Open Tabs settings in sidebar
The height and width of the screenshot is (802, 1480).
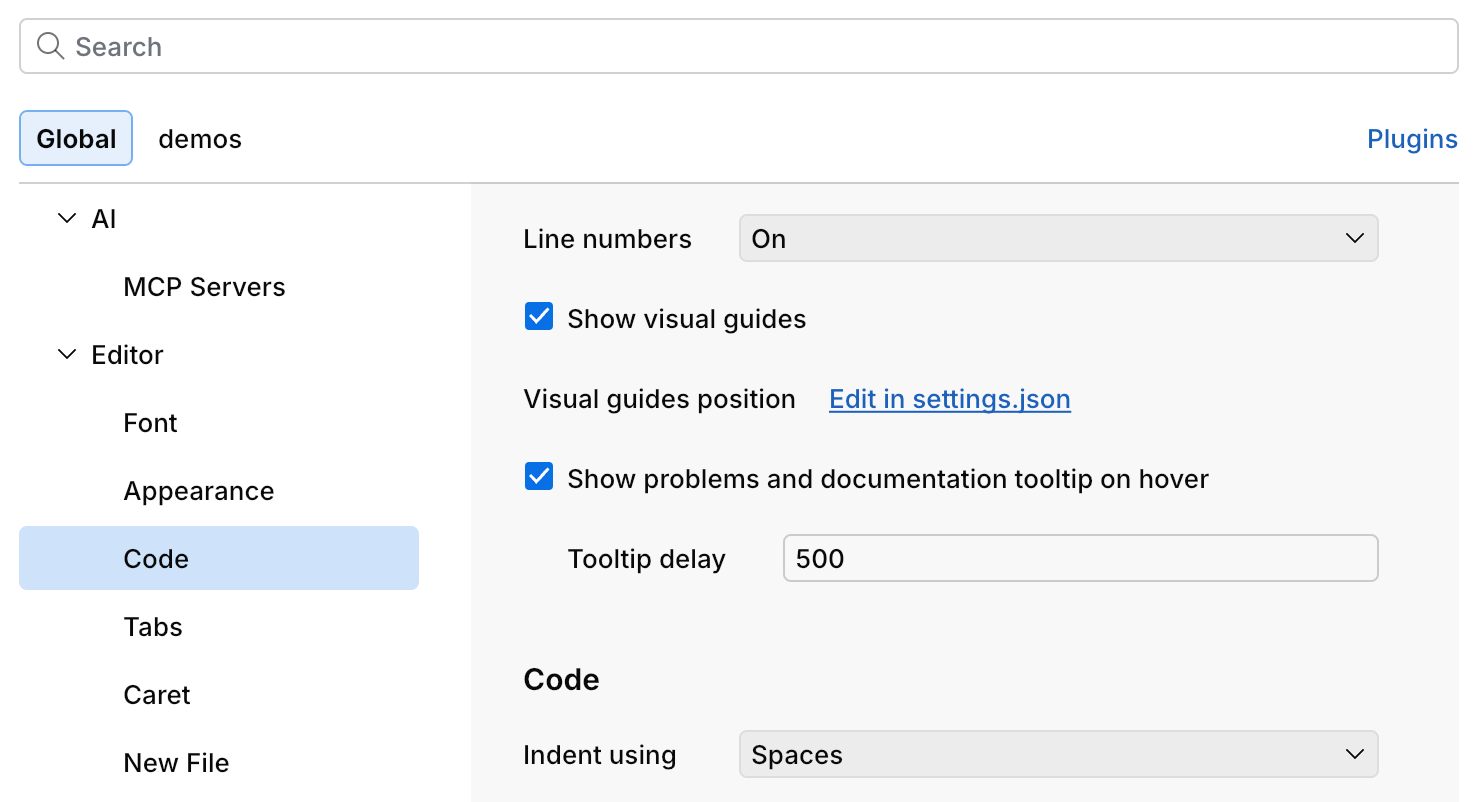point(152,626)
